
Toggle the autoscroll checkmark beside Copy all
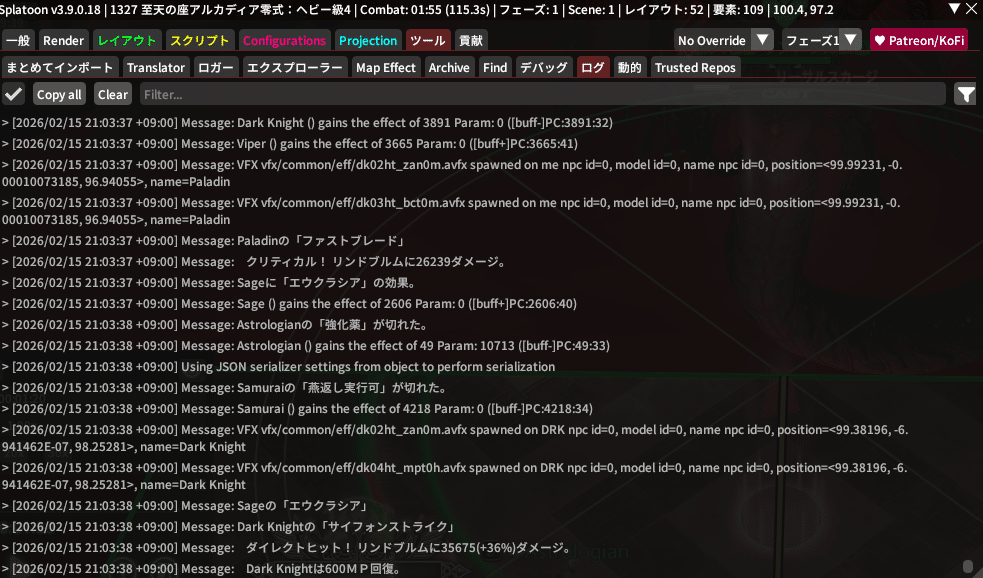click(x=14, y=94)
